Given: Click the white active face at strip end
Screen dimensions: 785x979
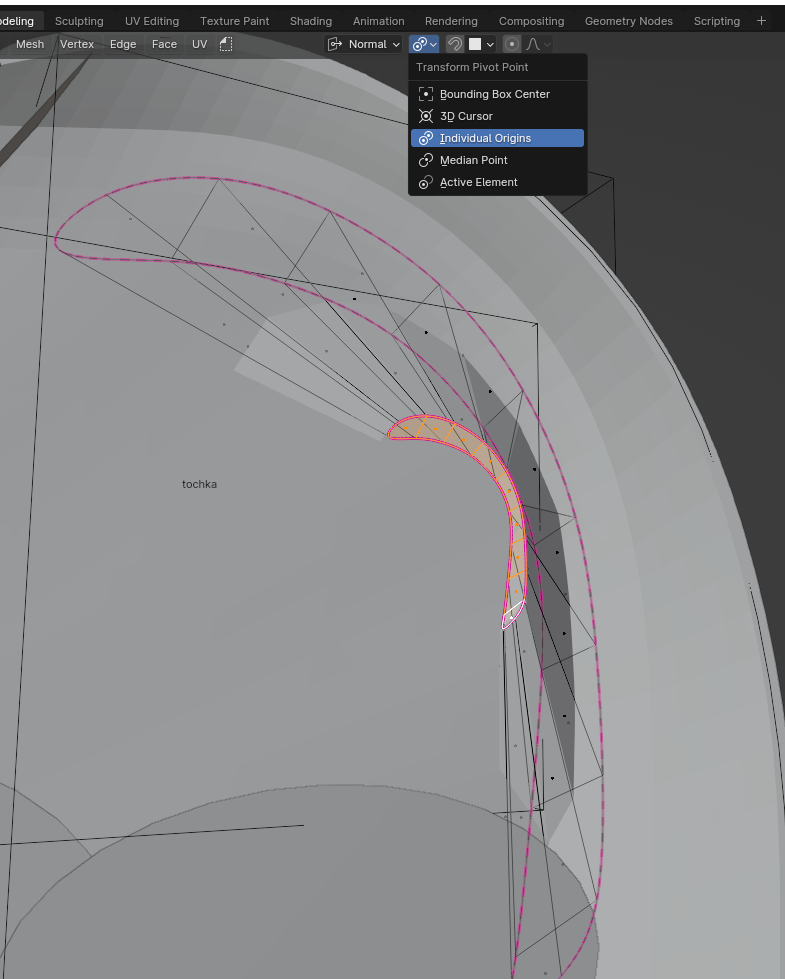Looking at the screenshot, I should coord(513,615).
